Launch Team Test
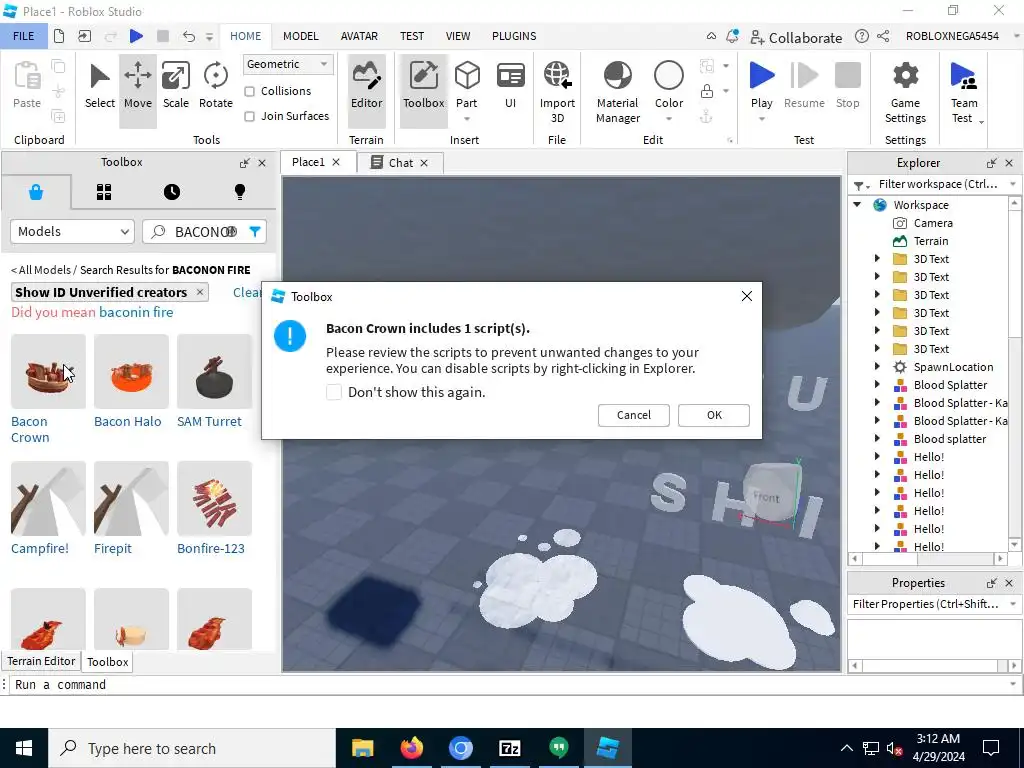The width and height of the screenshot is (1024, 768). pyautogui.click(x=964, y=91)
